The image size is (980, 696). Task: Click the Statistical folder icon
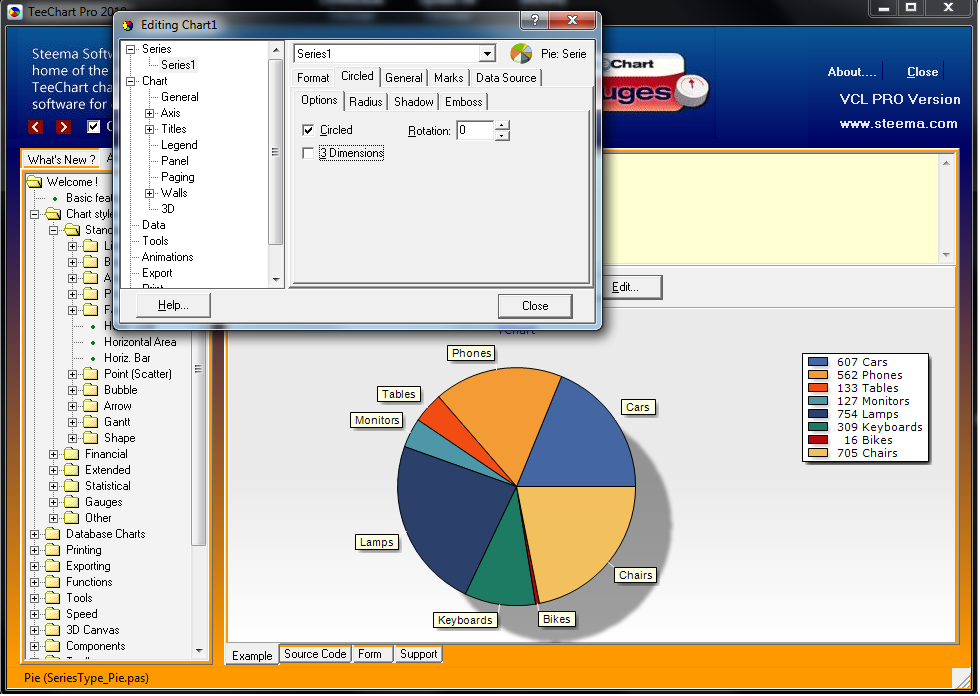pyautogui.click(x=72, y=486)
